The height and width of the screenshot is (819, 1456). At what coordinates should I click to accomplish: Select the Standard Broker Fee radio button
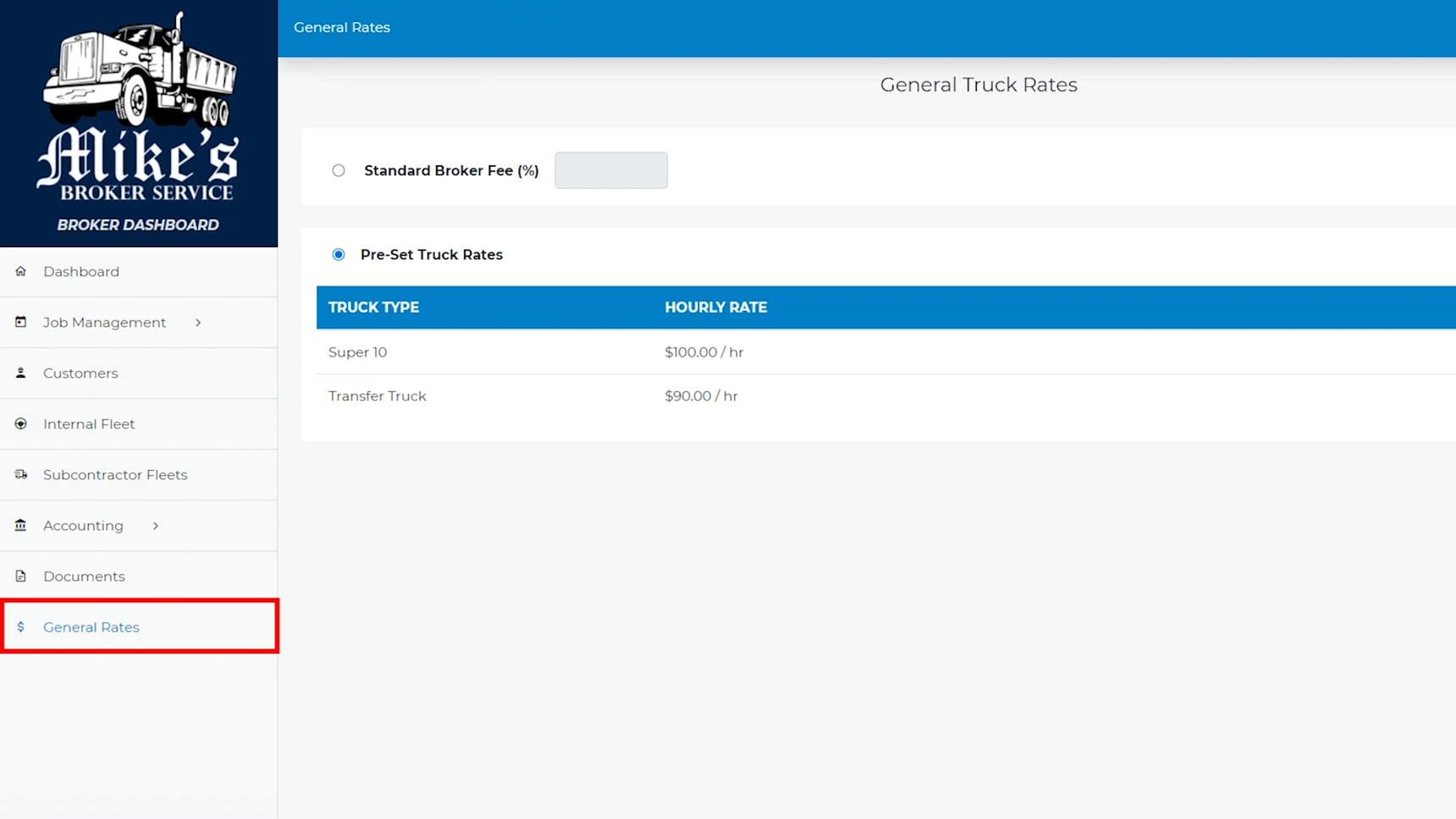tap(339, 170)
